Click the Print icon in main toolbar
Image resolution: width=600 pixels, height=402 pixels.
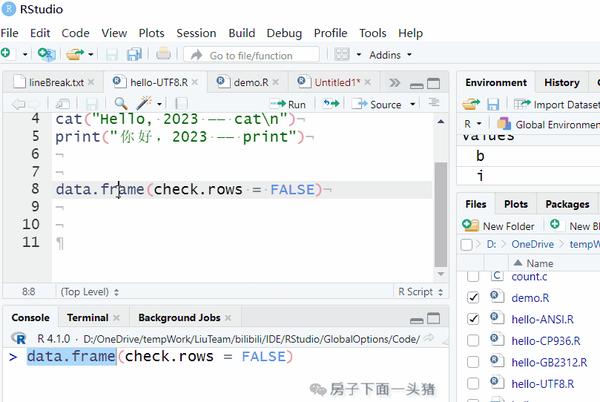(163, 54)
